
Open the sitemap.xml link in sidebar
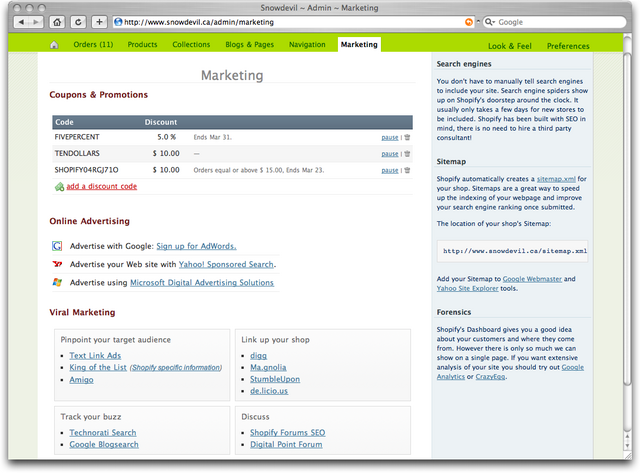pos(556,179)
